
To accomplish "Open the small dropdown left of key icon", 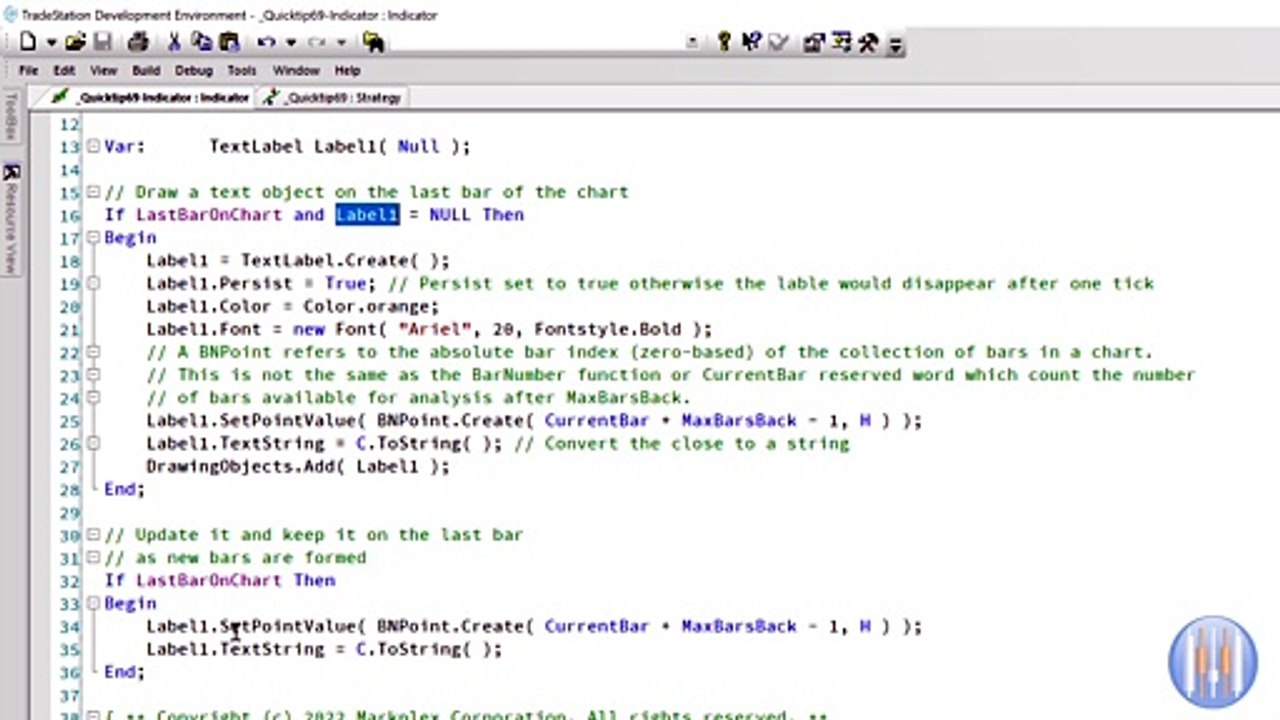I will [x=692, y=43].
